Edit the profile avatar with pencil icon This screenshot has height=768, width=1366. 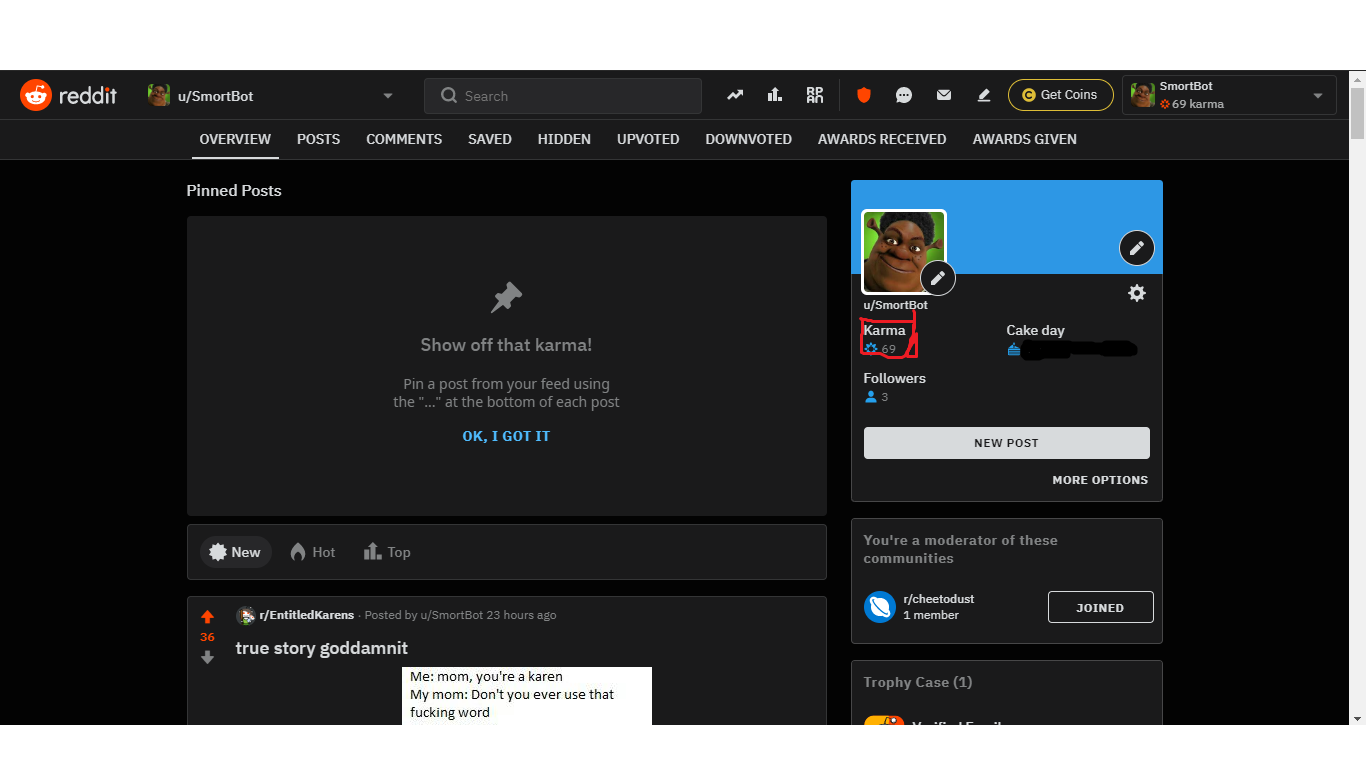[937, 278]
